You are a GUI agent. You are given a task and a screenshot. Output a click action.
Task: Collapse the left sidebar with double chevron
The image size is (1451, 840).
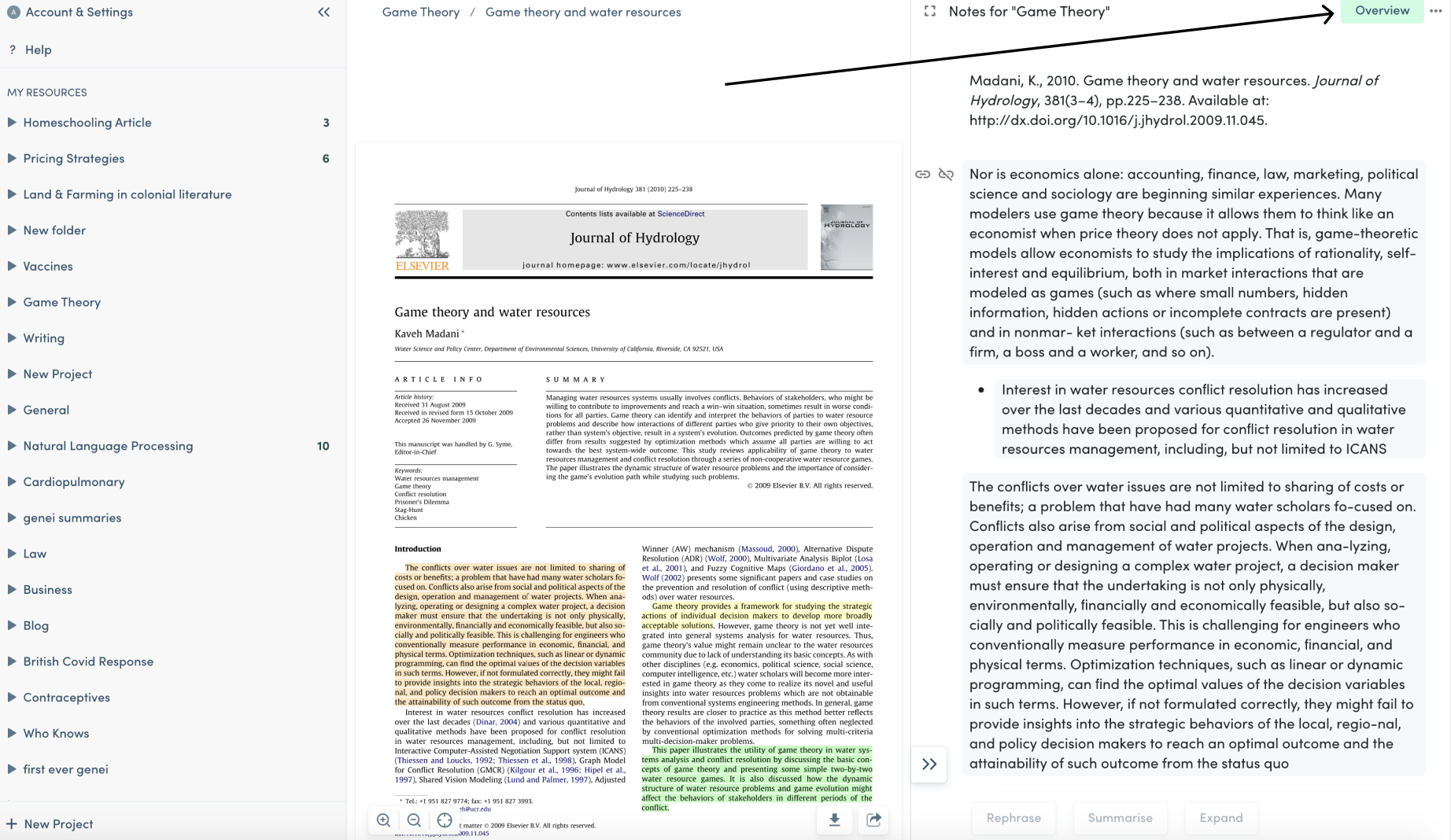(323, 12)
